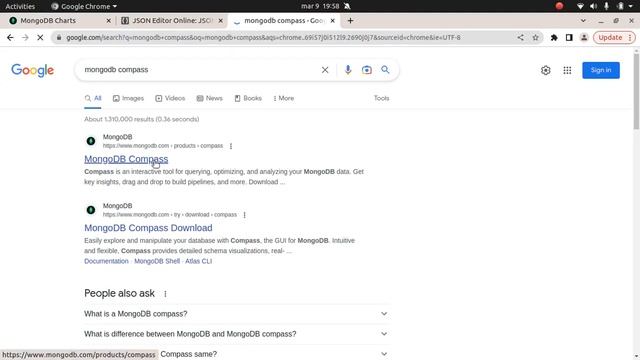Open the More search filters dropdown
Screen dimensions: 640x360
[x=284, y=98]
